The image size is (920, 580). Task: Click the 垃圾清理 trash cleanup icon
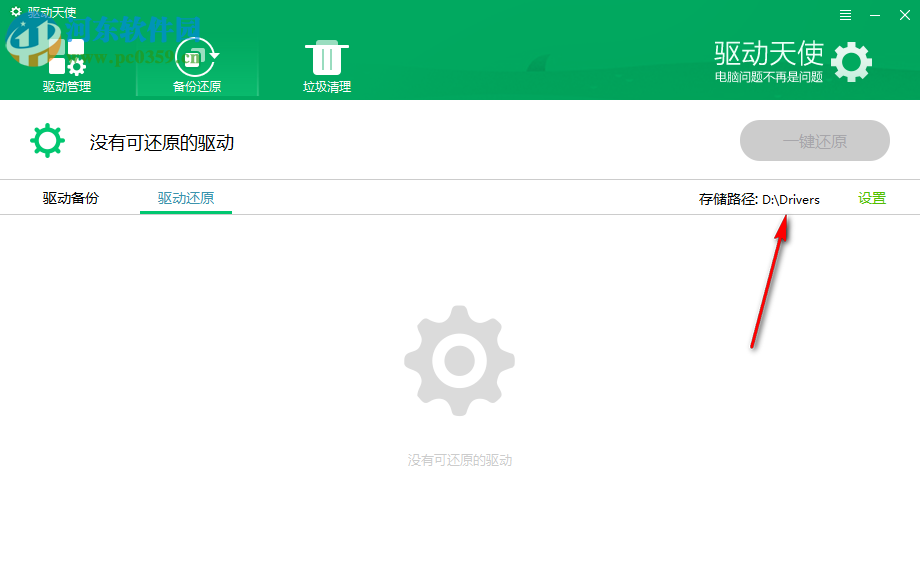coord(326,60)
